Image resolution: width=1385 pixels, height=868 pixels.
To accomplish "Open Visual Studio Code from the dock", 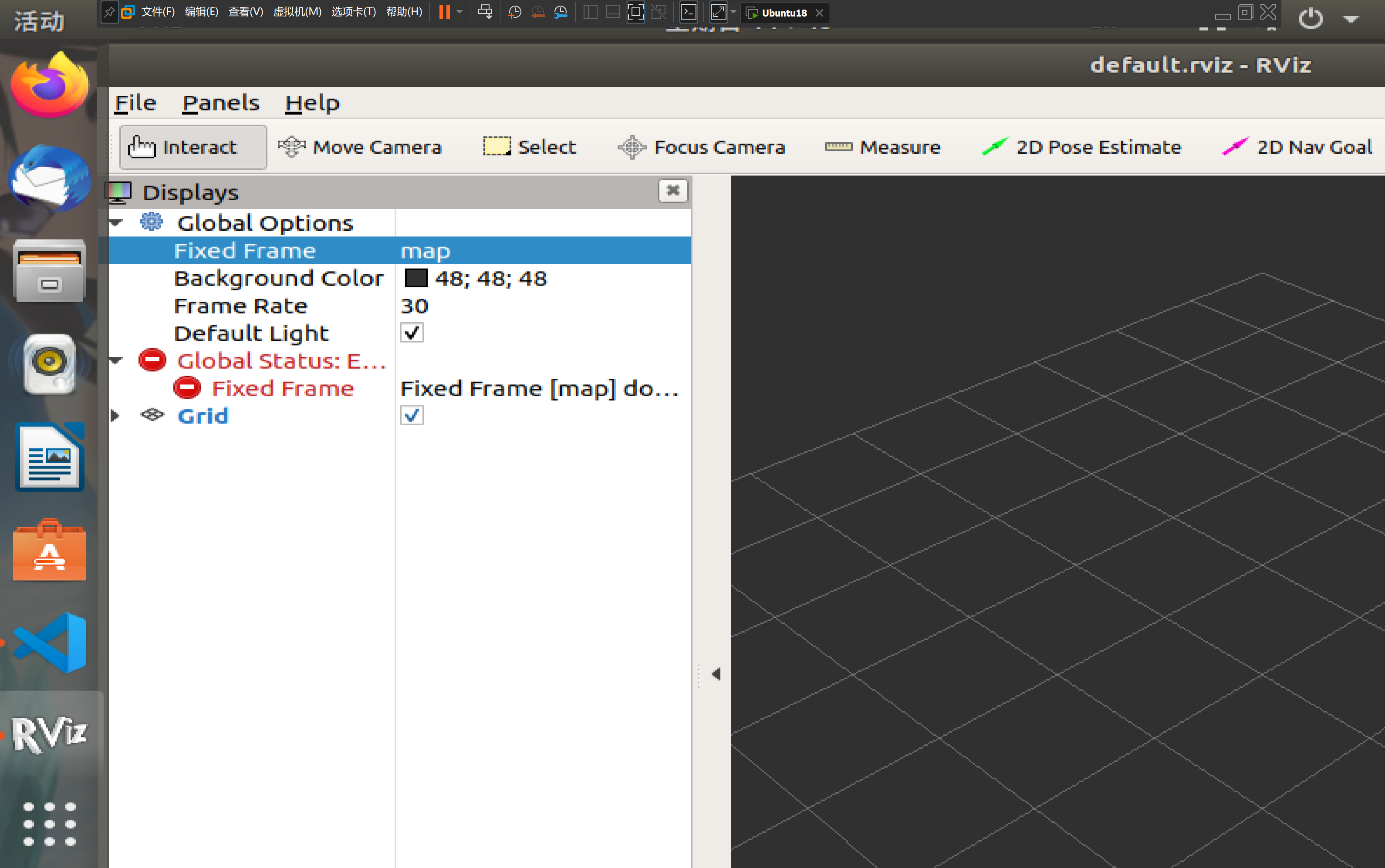I will (x=50, y=643).
